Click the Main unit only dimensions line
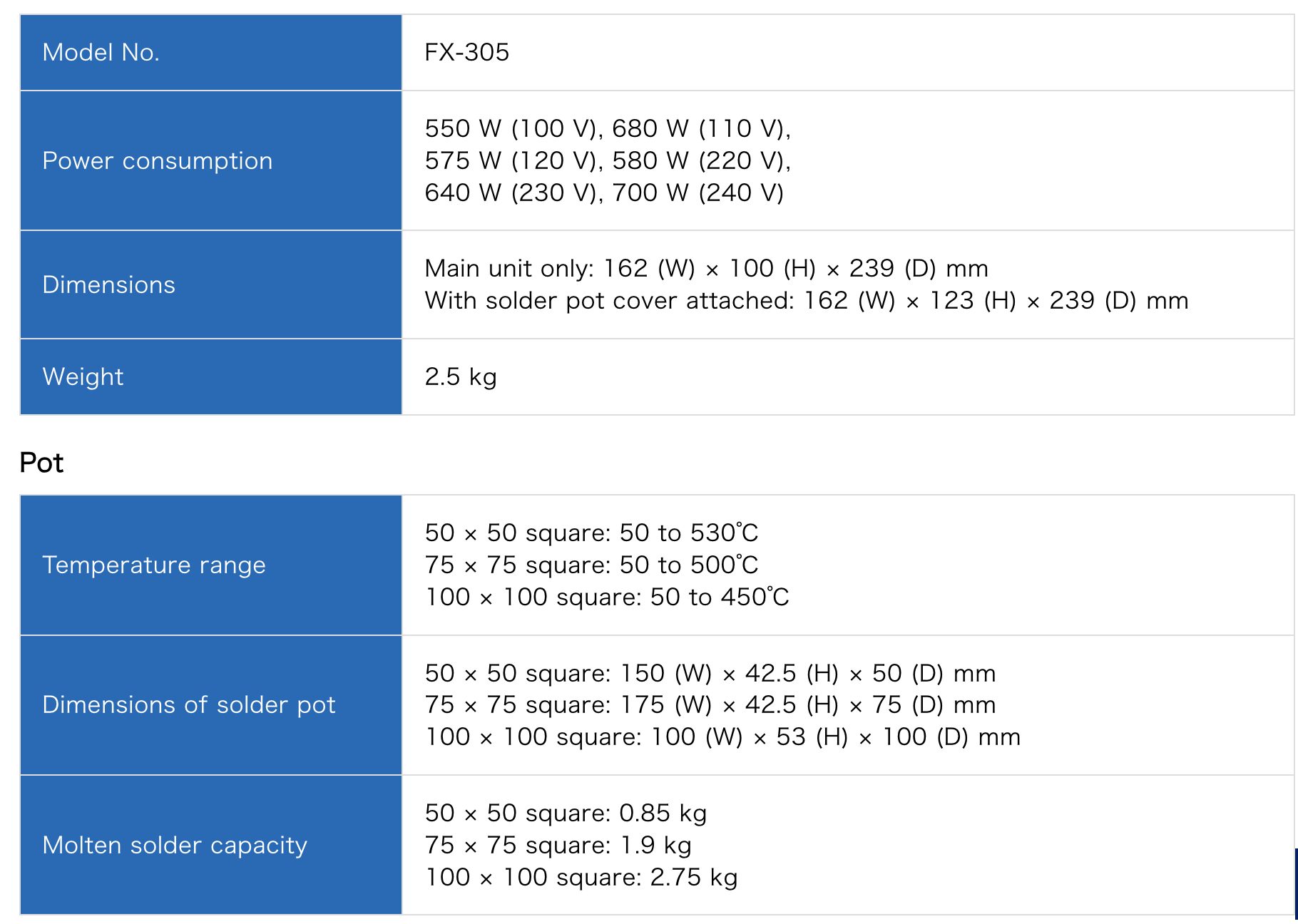Viewport: 1298px width, 924px height. 707,268
